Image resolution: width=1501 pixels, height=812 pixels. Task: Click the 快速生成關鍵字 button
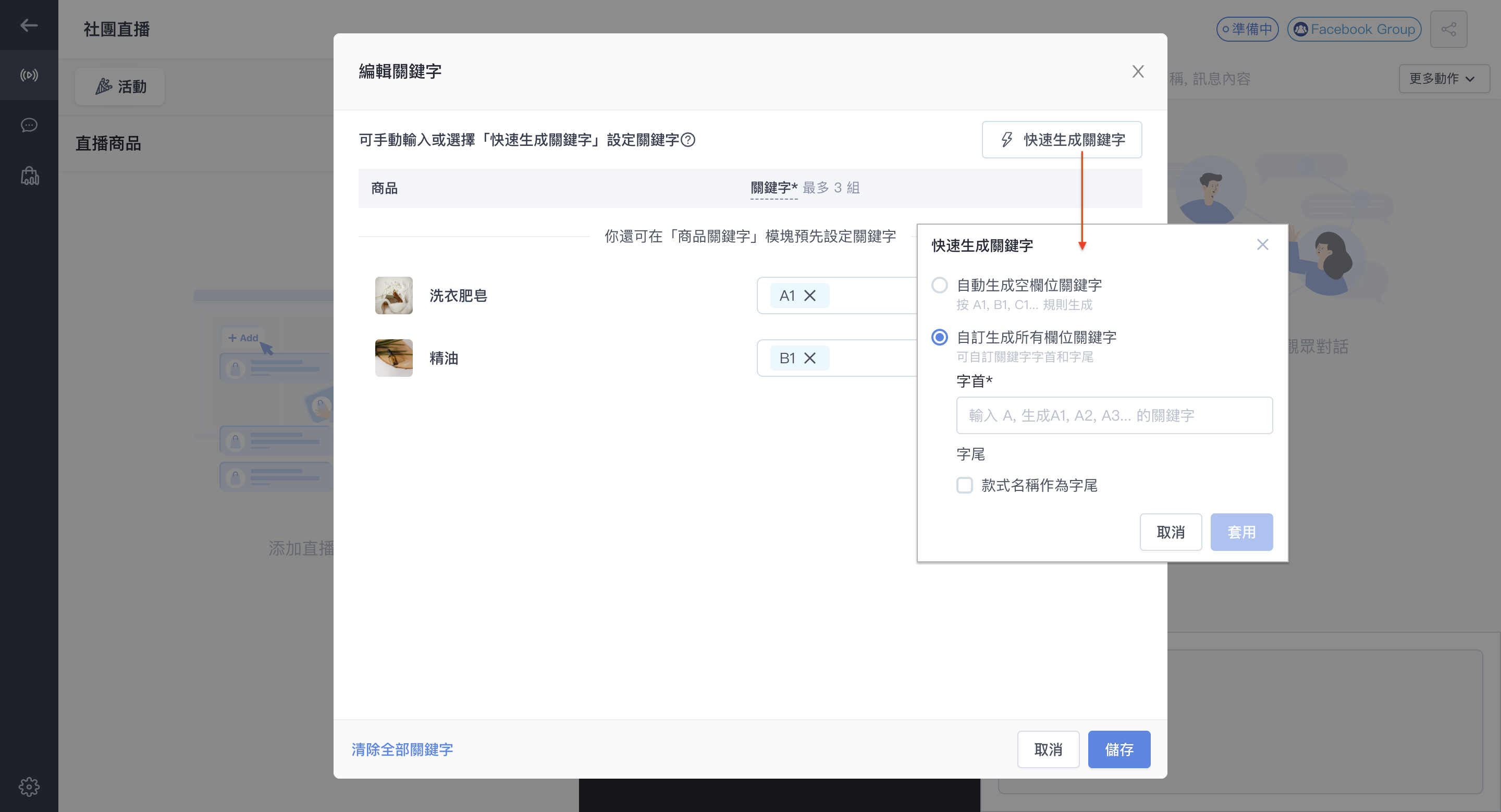pyautogui.click(x=1061, y=140)
